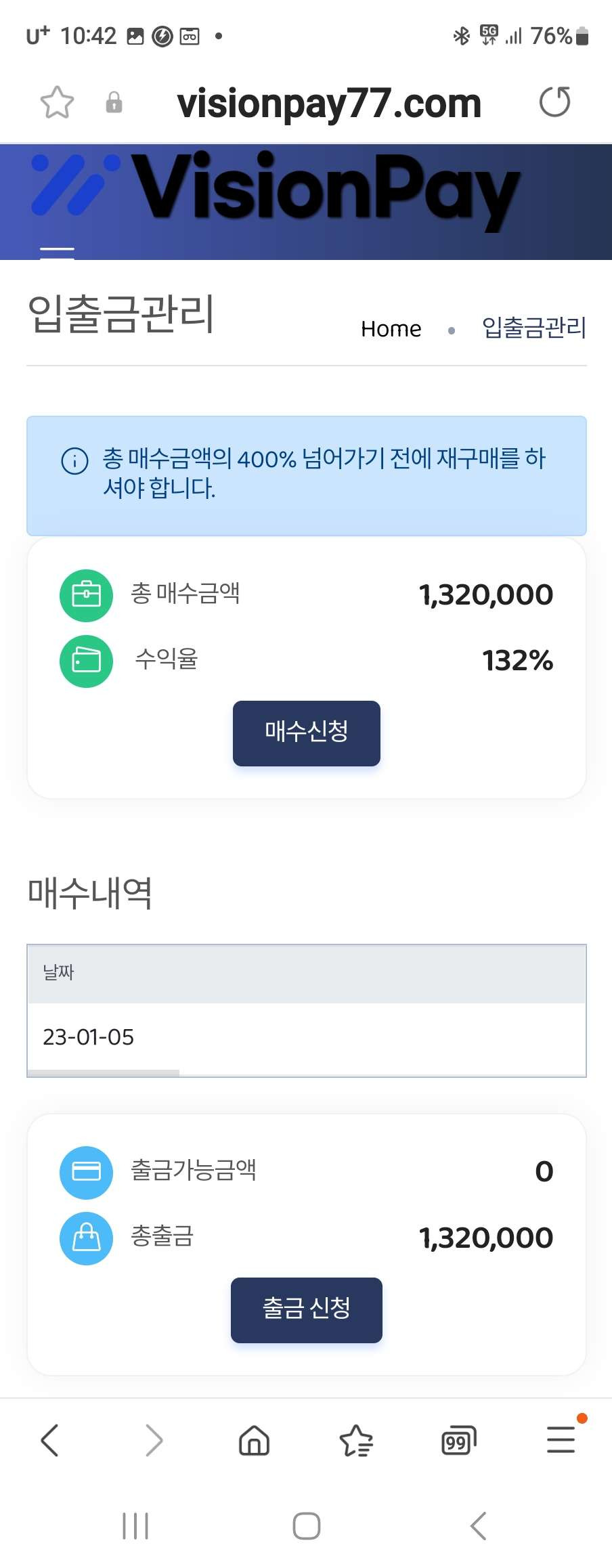This screenshot has width=612, height=1568.
Task: Reload the page with refresh icon
Action: [x=554, y=103]
